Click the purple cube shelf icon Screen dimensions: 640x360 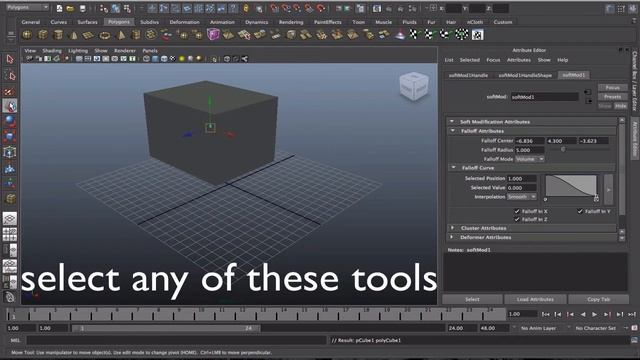213,35
